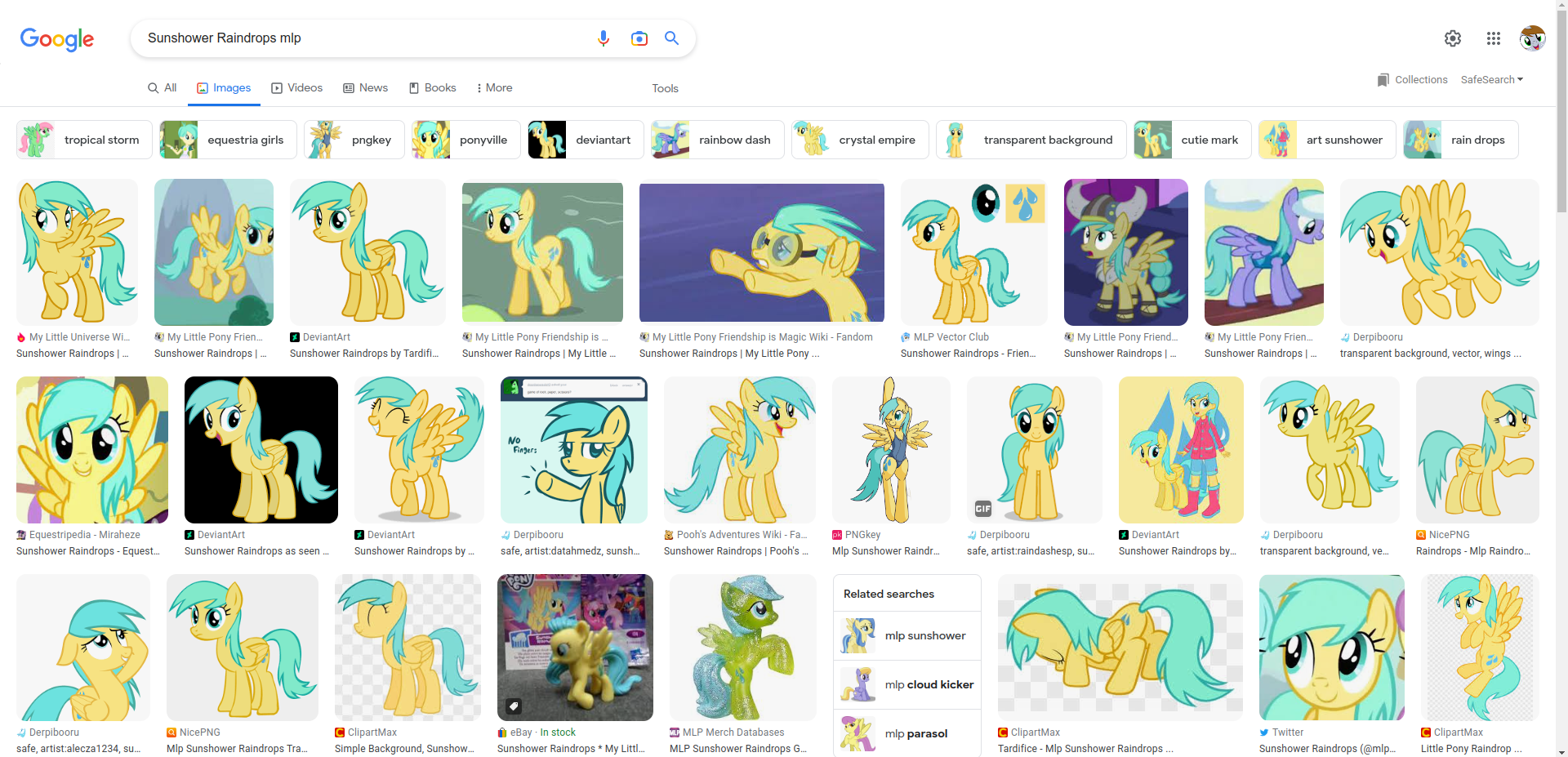Open the Google apps grid
This screenshot has height=757, width=1568.
1493,38
